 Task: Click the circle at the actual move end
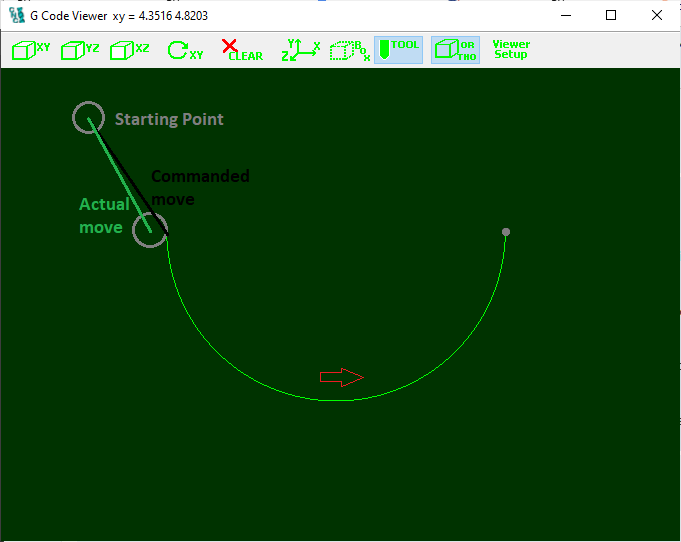pyautogui.click(x=150, y=229)
